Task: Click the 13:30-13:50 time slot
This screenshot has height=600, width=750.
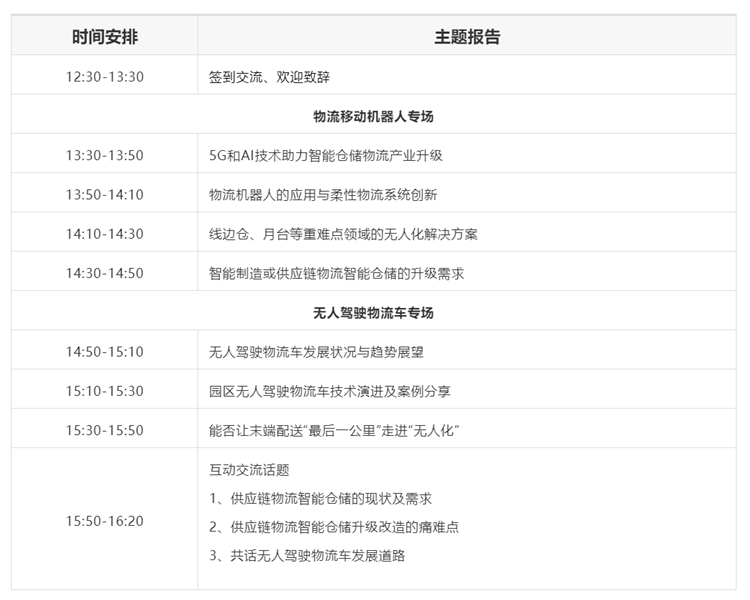Action: (x=105, y=155)
